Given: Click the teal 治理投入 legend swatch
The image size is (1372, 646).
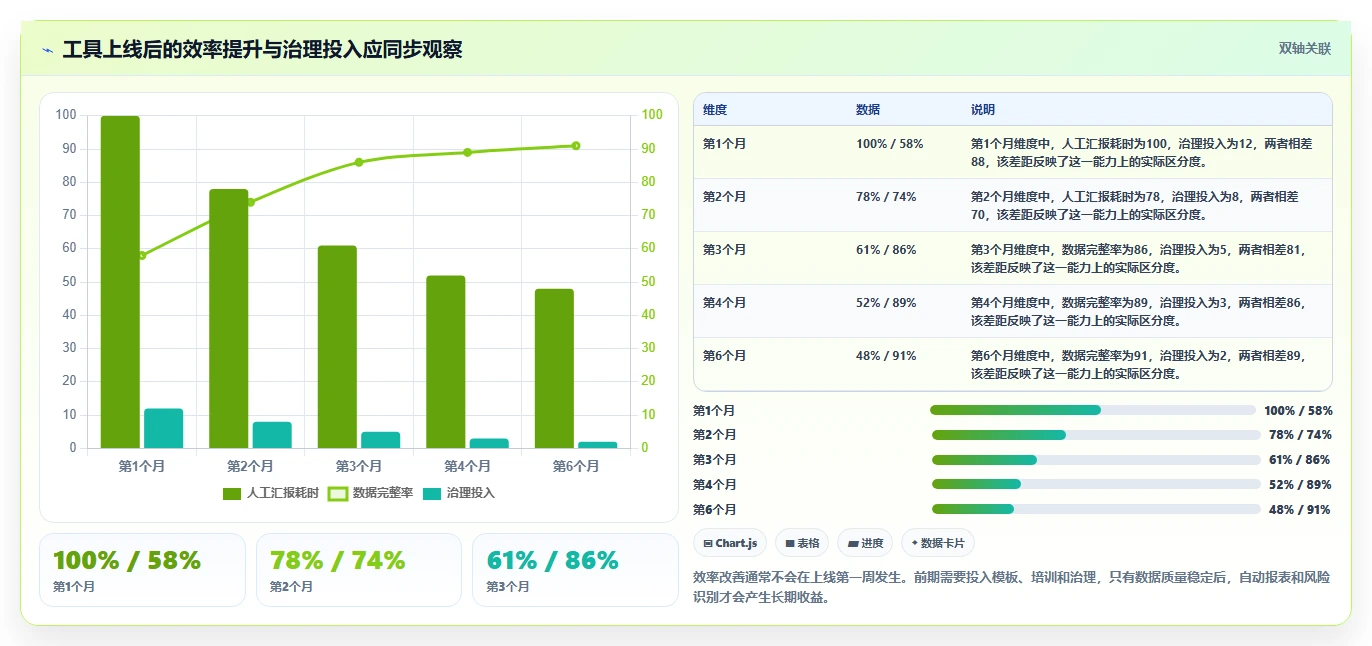Looking at the screenshot, I should 433,494.
